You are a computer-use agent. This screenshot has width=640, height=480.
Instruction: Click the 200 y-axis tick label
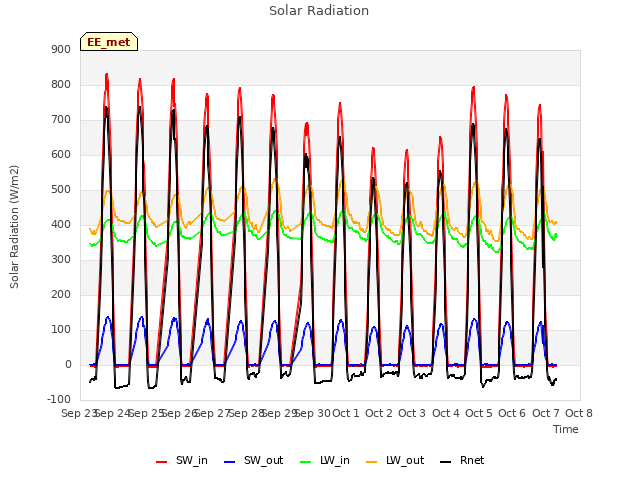(61, 295)
